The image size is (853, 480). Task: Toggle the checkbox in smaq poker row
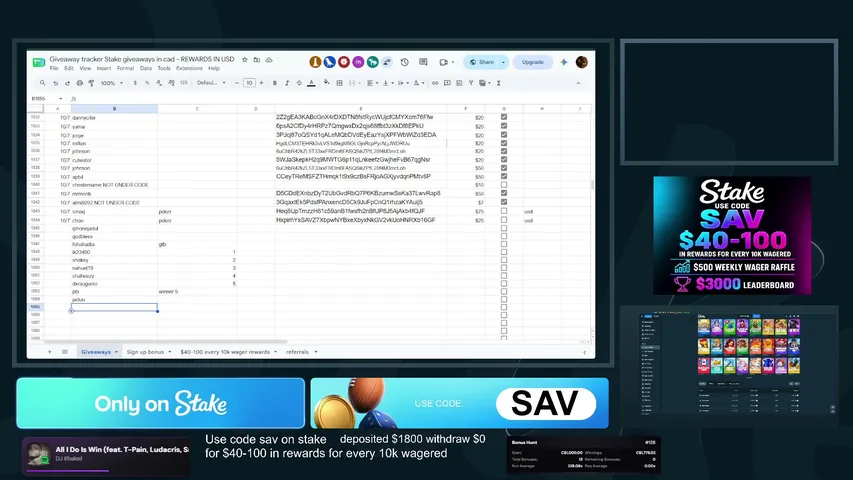point(504,211)
